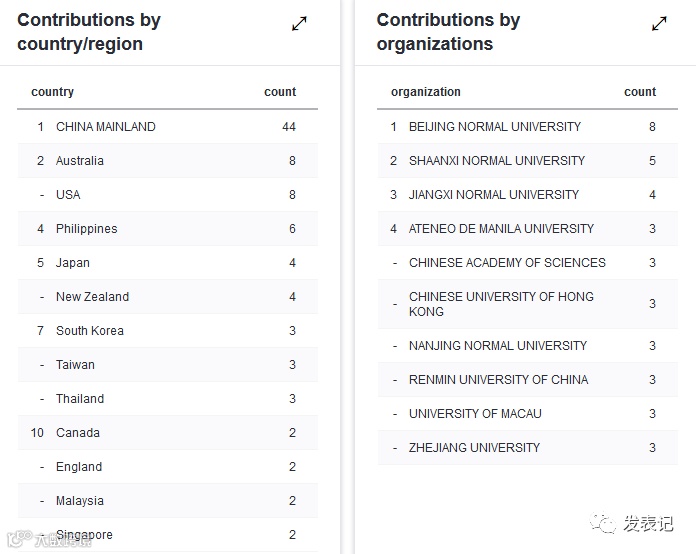Select BEIJING NORMAL UNIVERSITY row
The width and height of the screenshot is (696, 554).
[x=495, y=127]
